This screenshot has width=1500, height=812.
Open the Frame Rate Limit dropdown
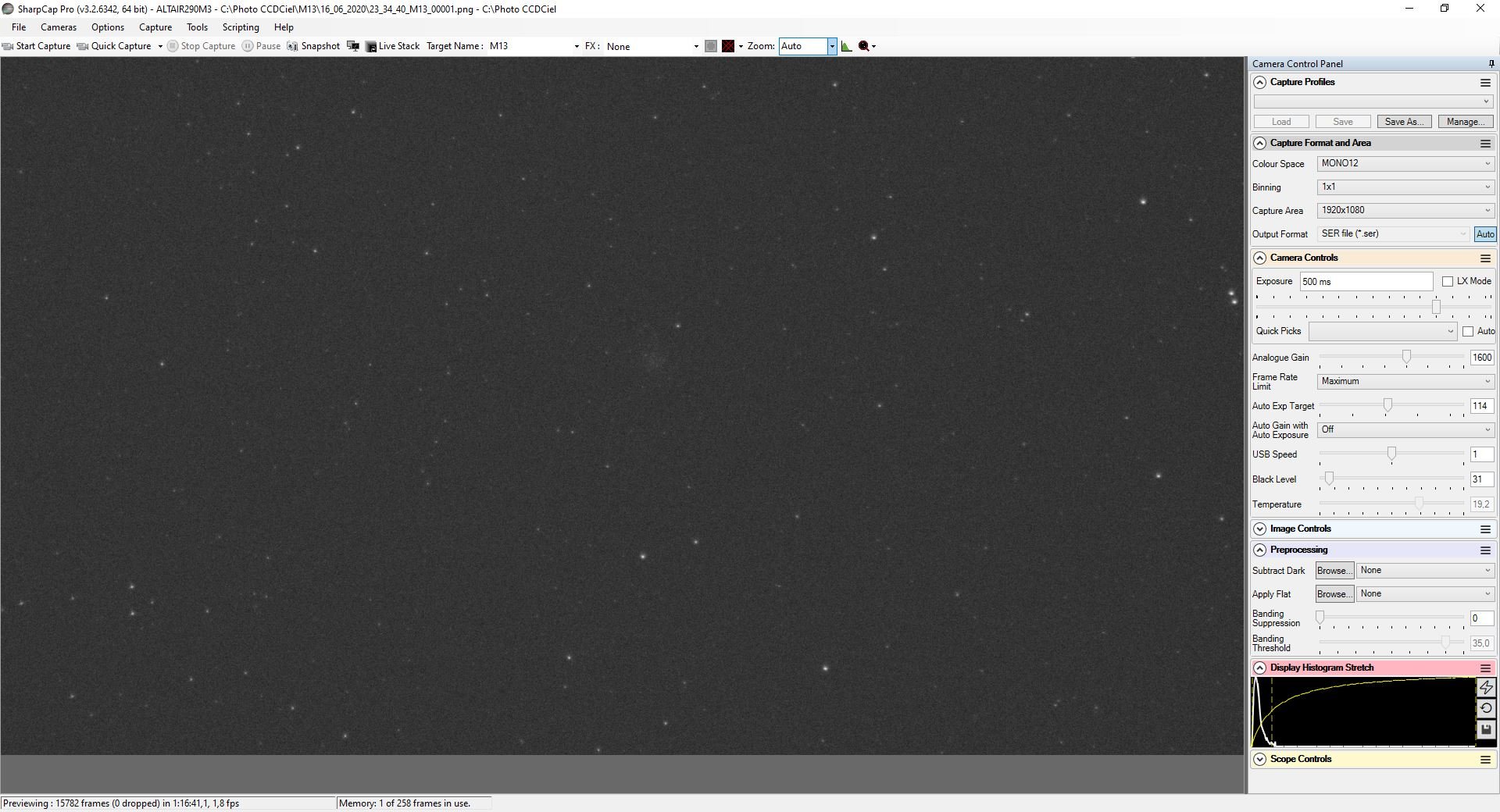click(1405, 382)
